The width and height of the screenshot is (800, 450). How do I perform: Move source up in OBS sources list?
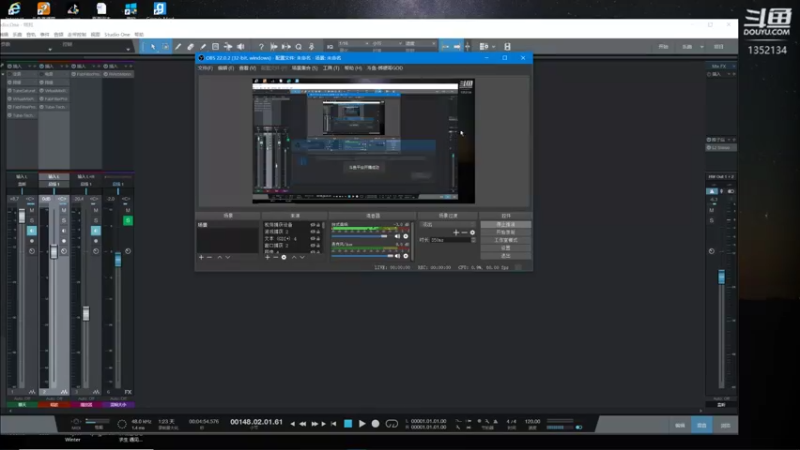pyautogui.click(x=294, y=257)
